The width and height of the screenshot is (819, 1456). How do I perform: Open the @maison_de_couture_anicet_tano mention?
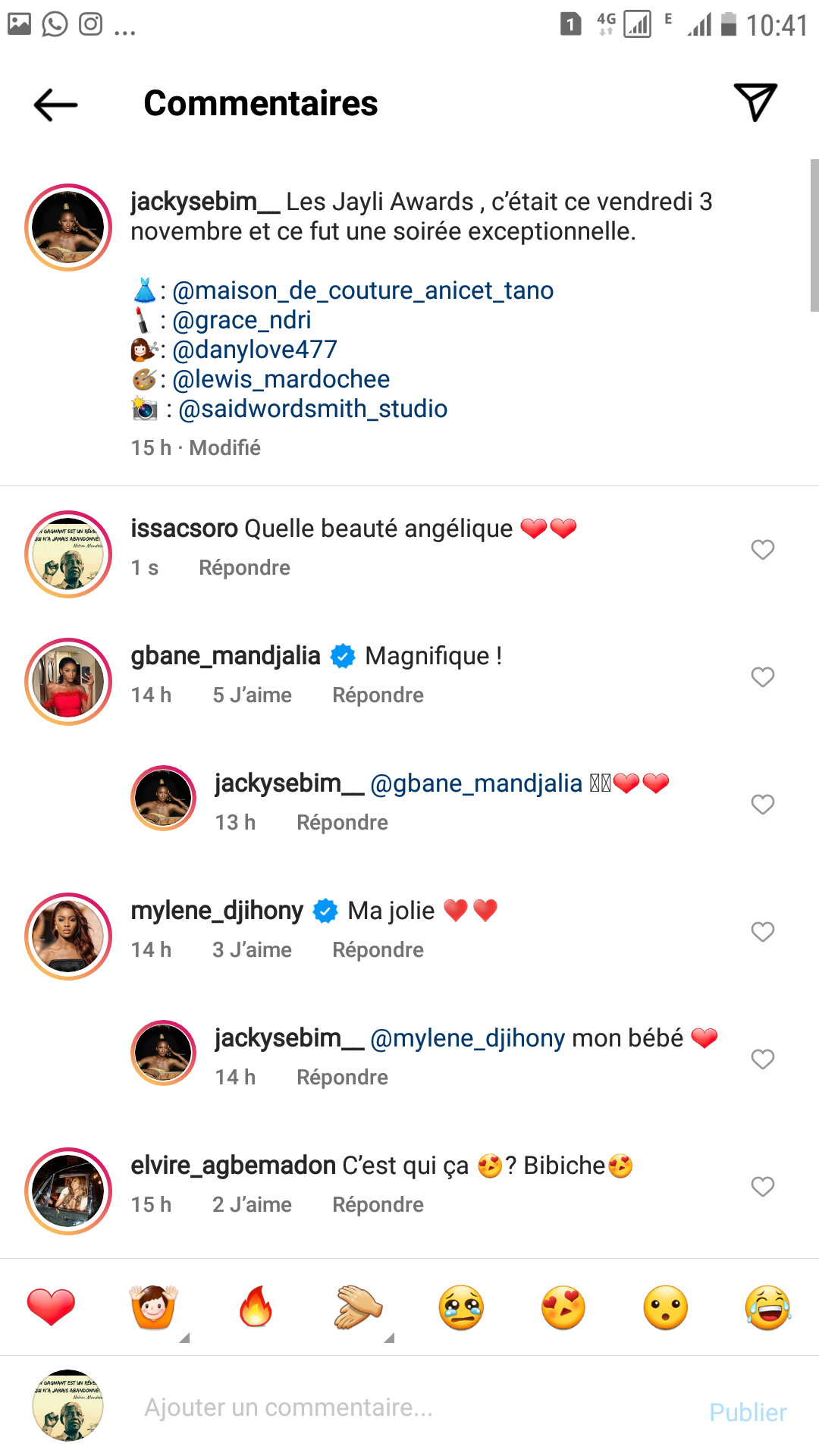point(363,290)
